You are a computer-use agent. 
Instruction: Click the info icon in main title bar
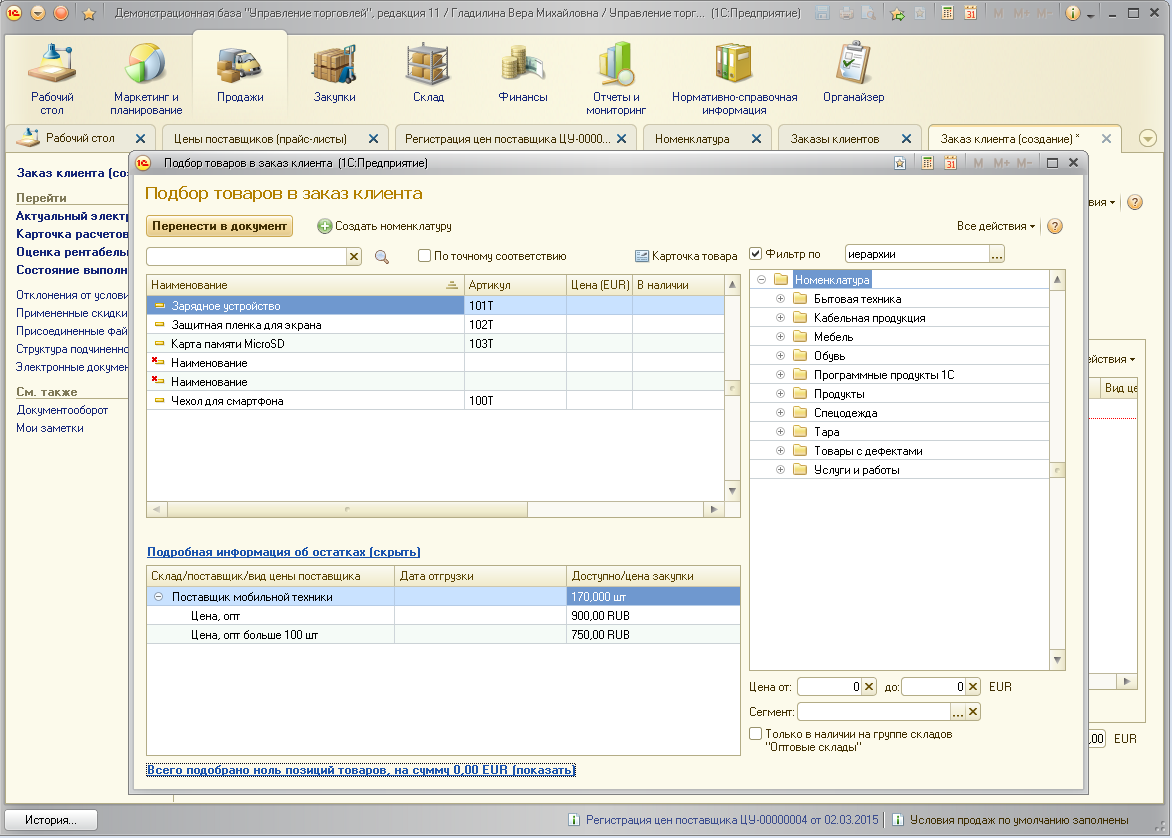click(x=1073, y=13)
